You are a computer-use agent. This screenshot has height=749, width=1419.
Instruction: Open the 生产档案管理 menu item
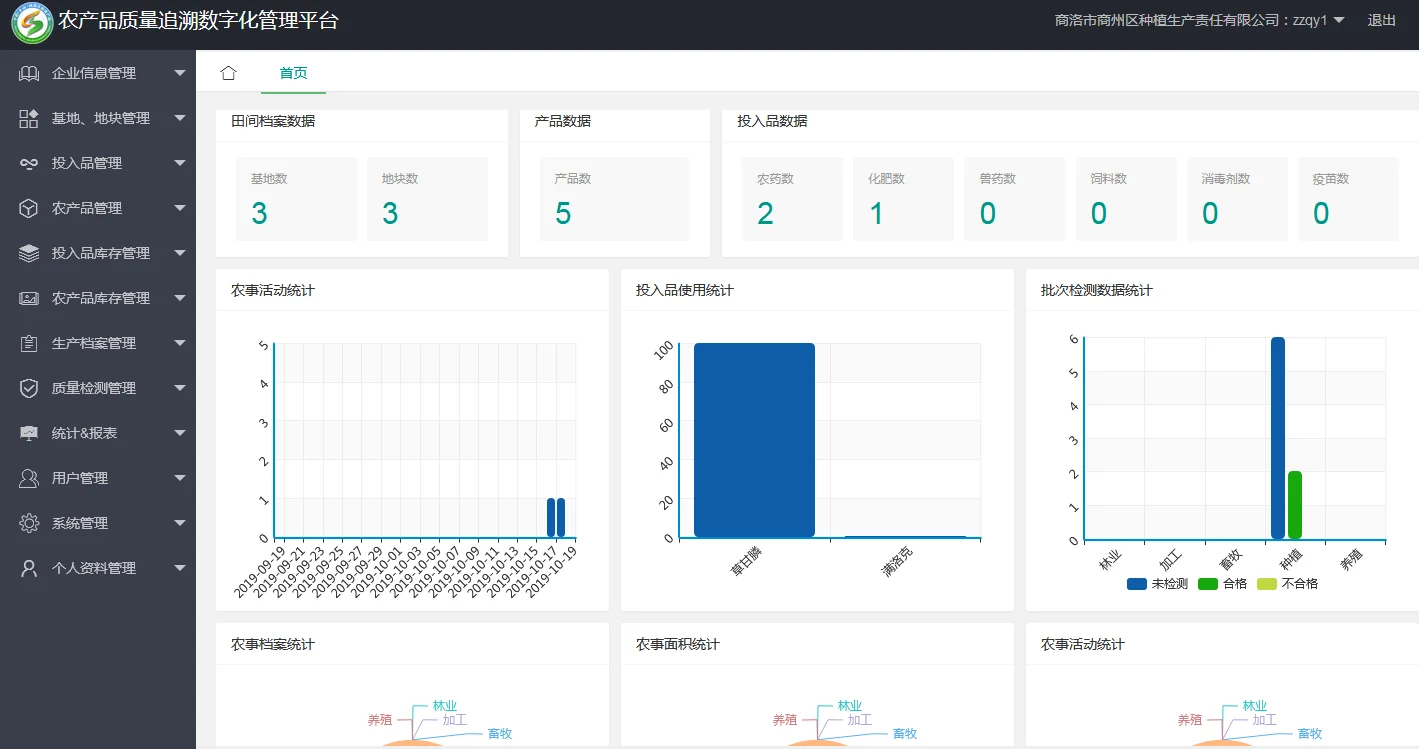coord(98,343)
